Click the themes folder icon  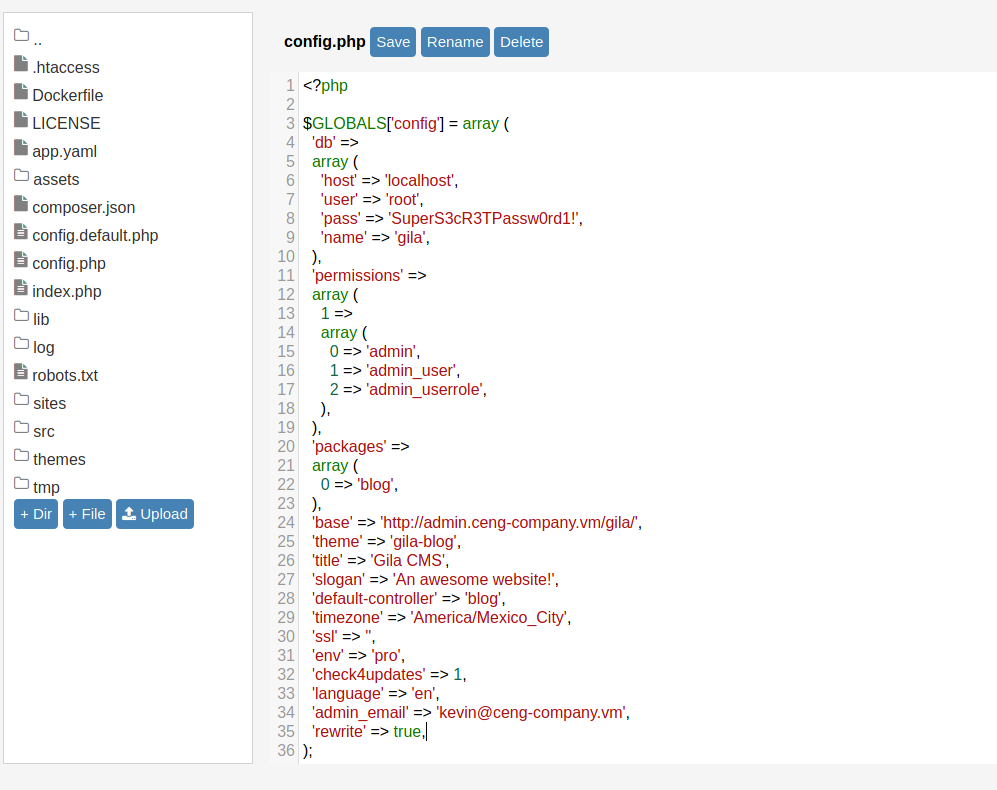click(21, 456)
